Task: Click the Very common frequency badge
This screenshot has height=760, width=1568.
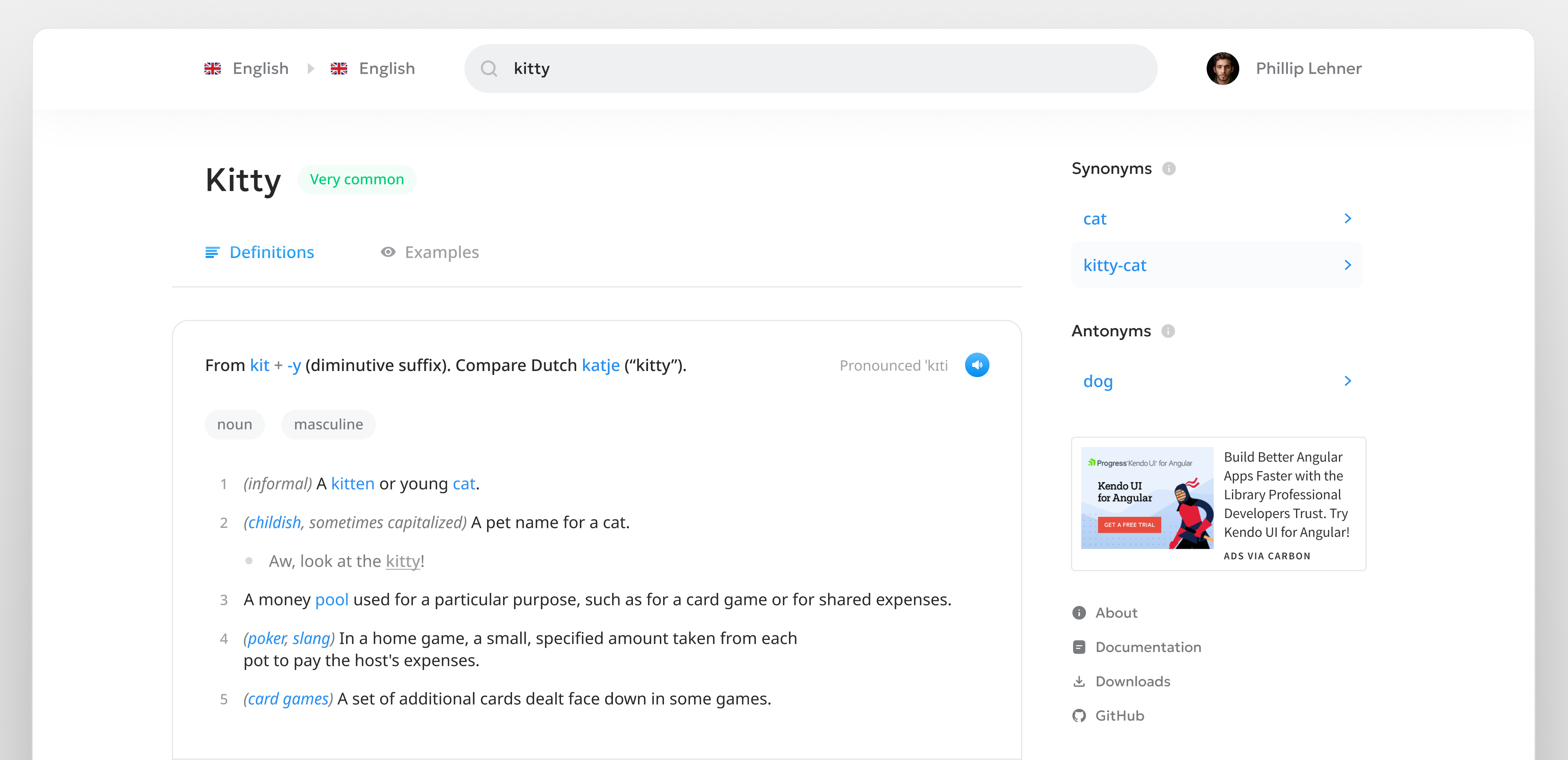Action: click(357, 180)
